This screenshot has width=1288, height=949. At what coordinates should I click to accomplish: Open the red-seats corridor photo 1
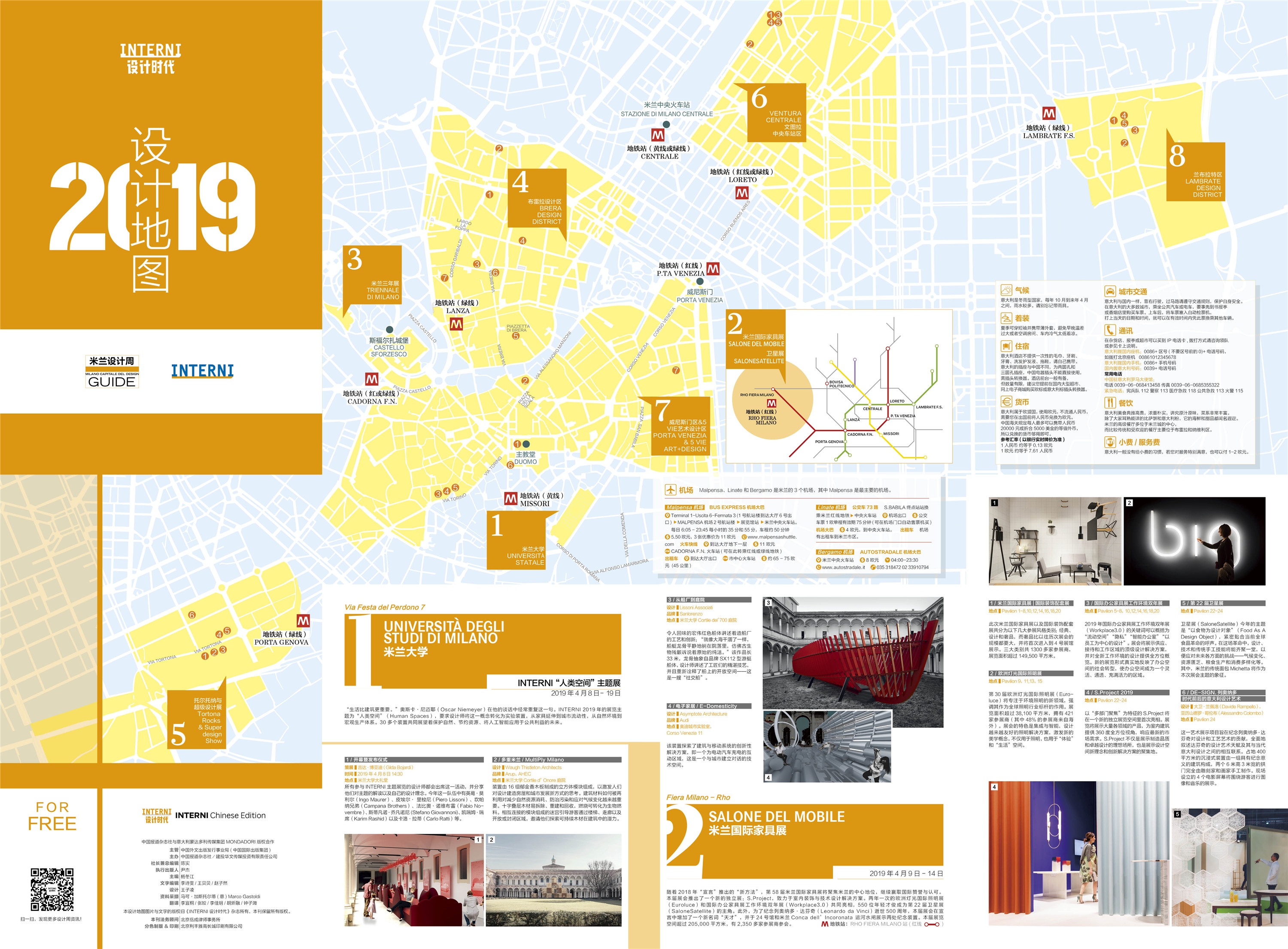tap(413, 880)
